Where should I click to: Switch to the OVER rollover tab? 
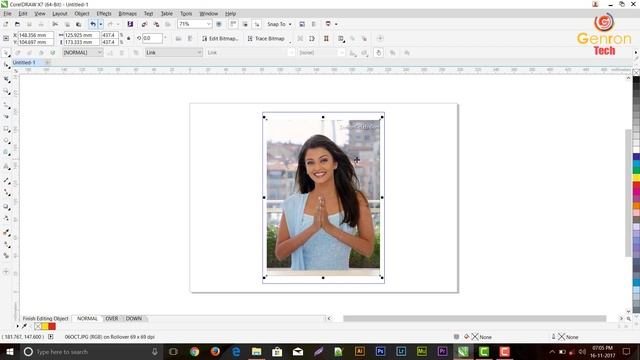tap(111, 318)
